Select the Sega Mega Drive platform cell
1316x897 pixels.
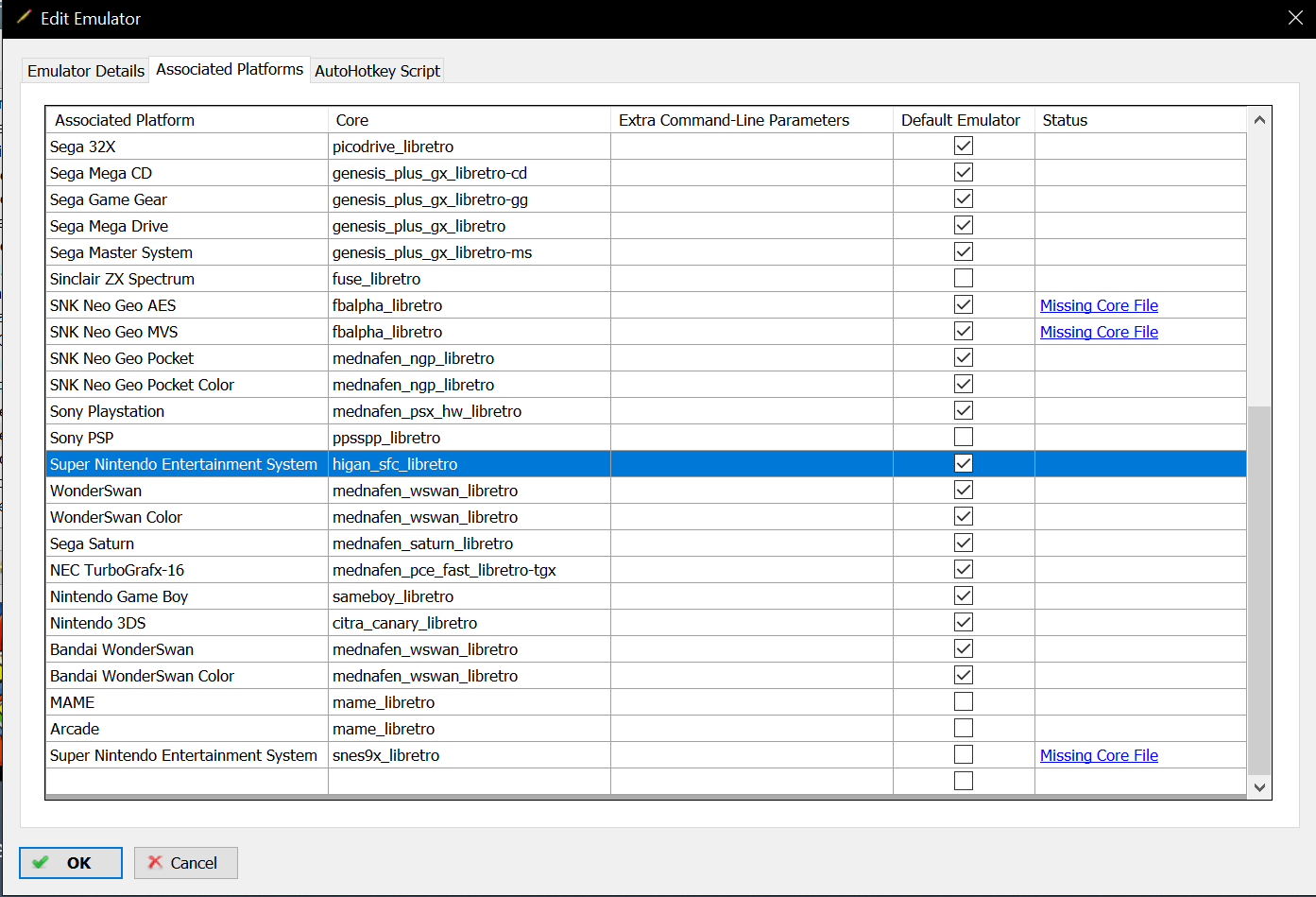click(187, 226)
